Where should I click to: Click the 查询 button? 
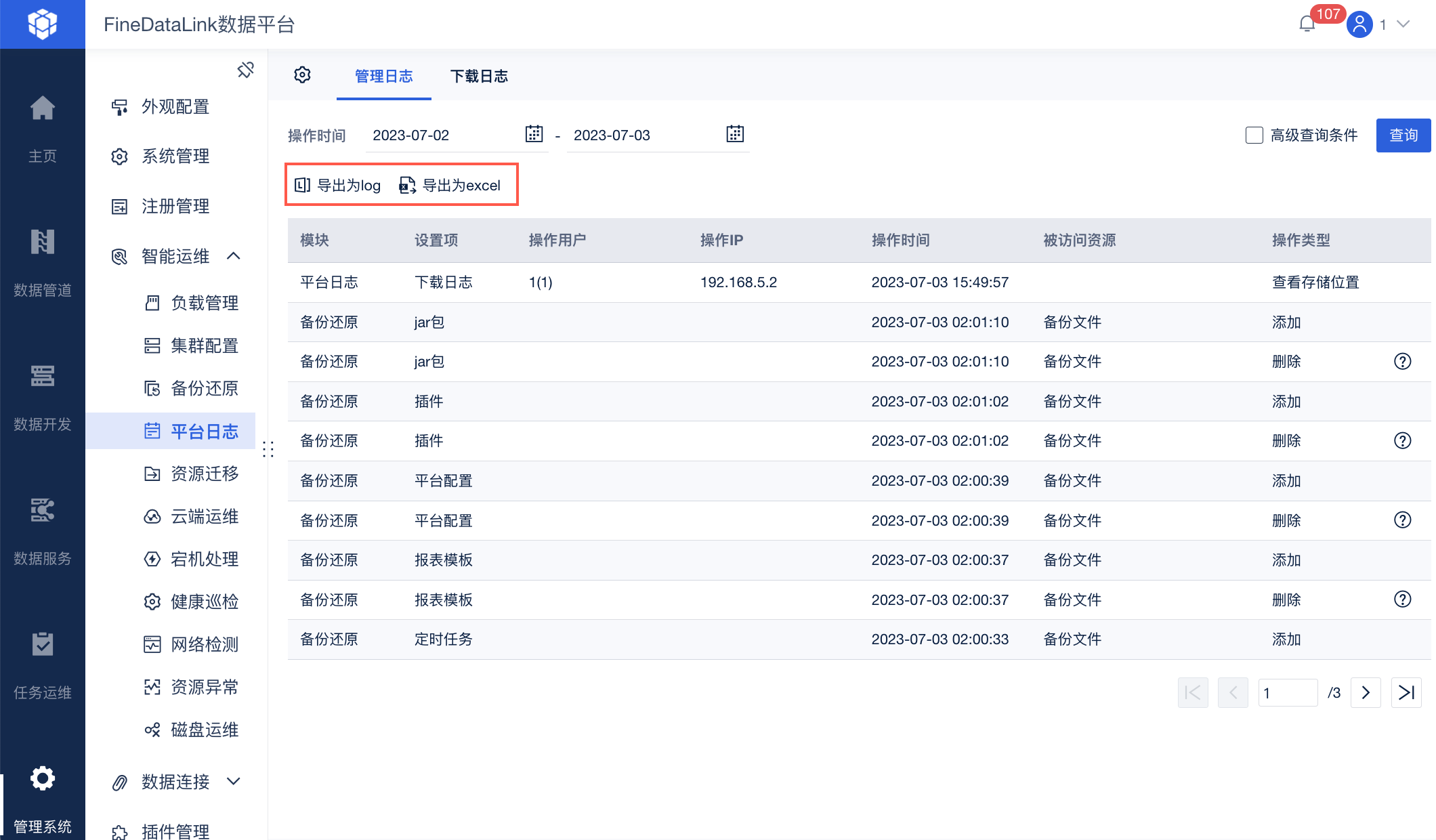pos(1403,135)
